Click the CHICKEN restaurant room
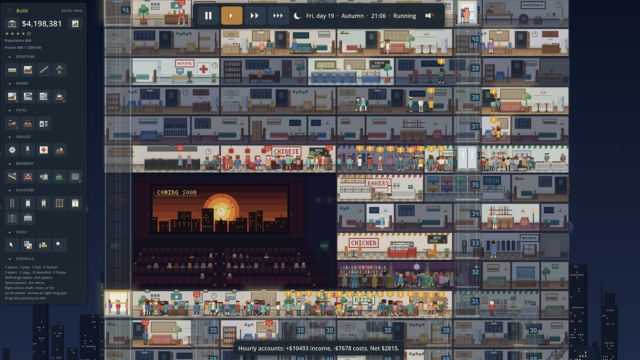 tap(395, 246)
